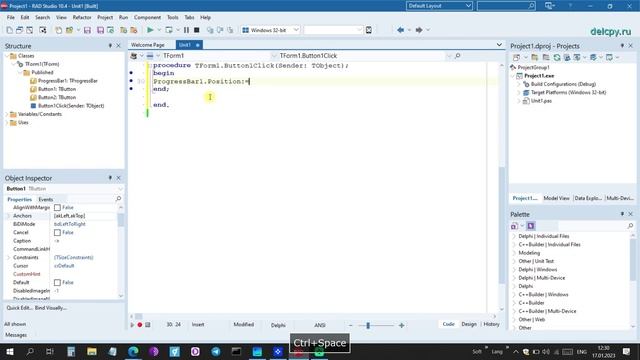Click the refresh icon in Projects toolbar

click(557, 58)
